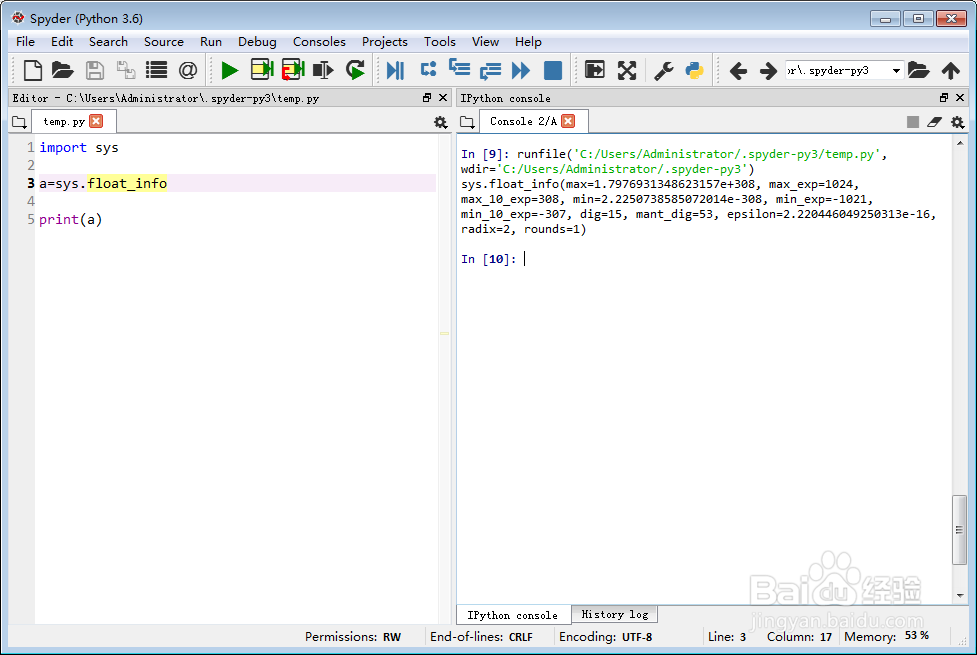
Task: Close the IPython console pane
Action: [x=960, y=98]
